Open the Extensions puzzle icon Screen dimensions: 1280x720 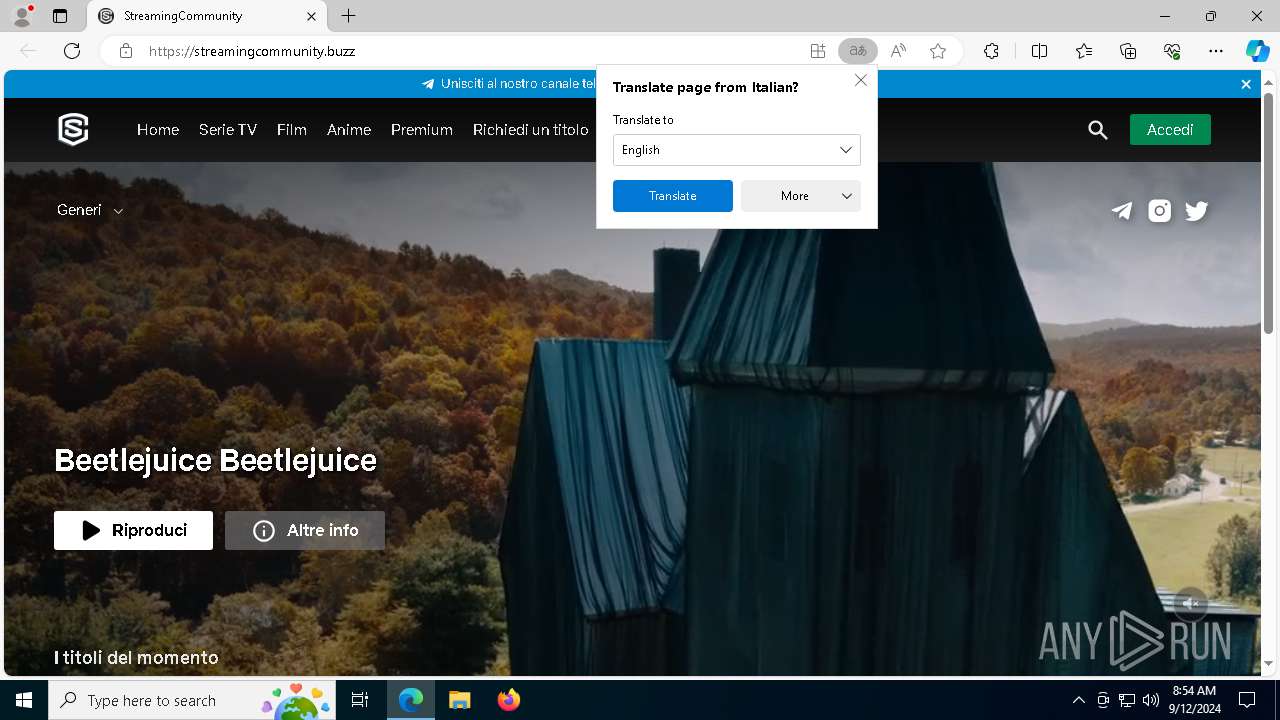(991, 51)
